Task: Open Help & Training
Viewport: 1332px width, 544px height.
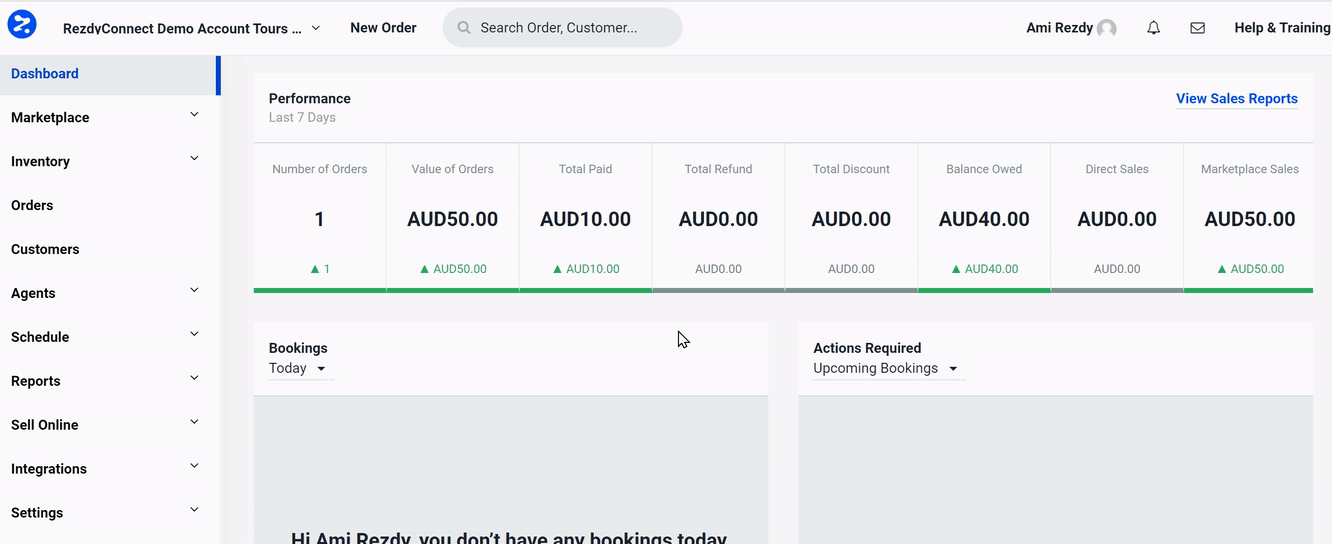Action: (1282, 28)
